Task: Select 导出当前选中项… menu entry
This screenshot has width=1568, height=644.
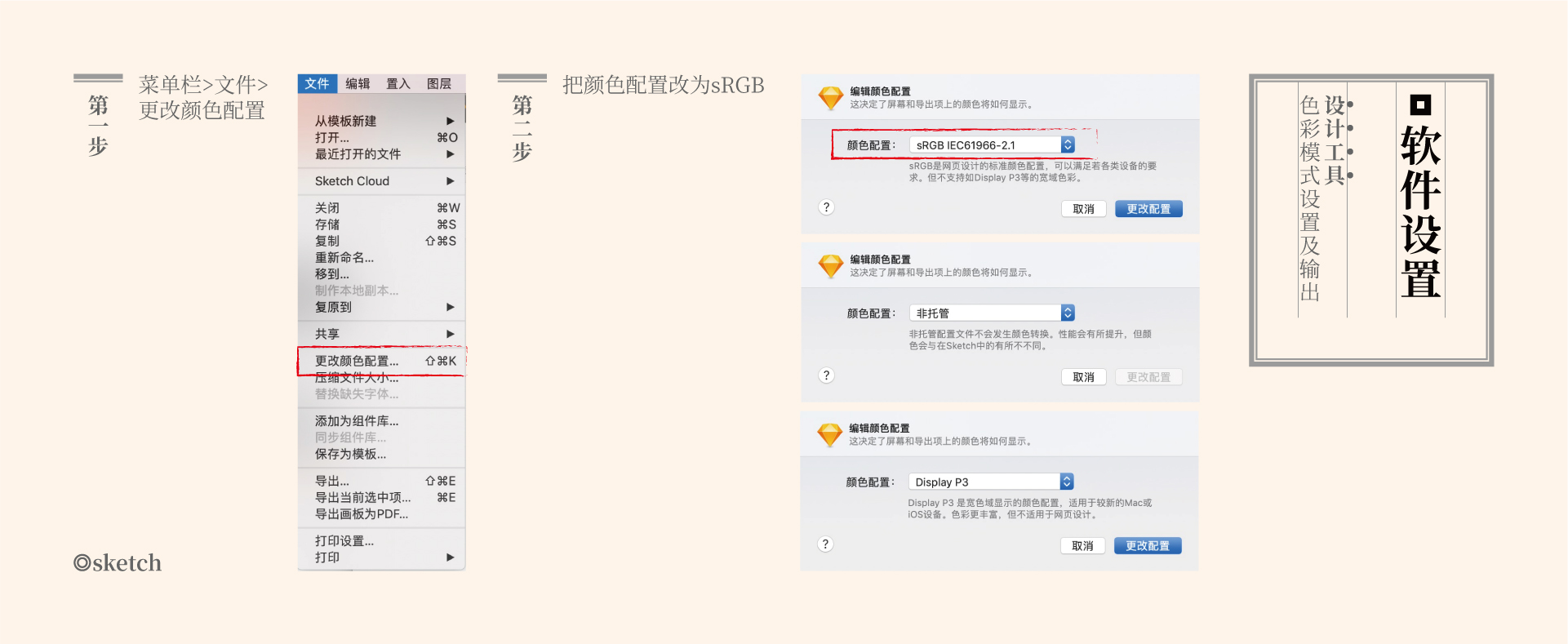Action: 382,497
